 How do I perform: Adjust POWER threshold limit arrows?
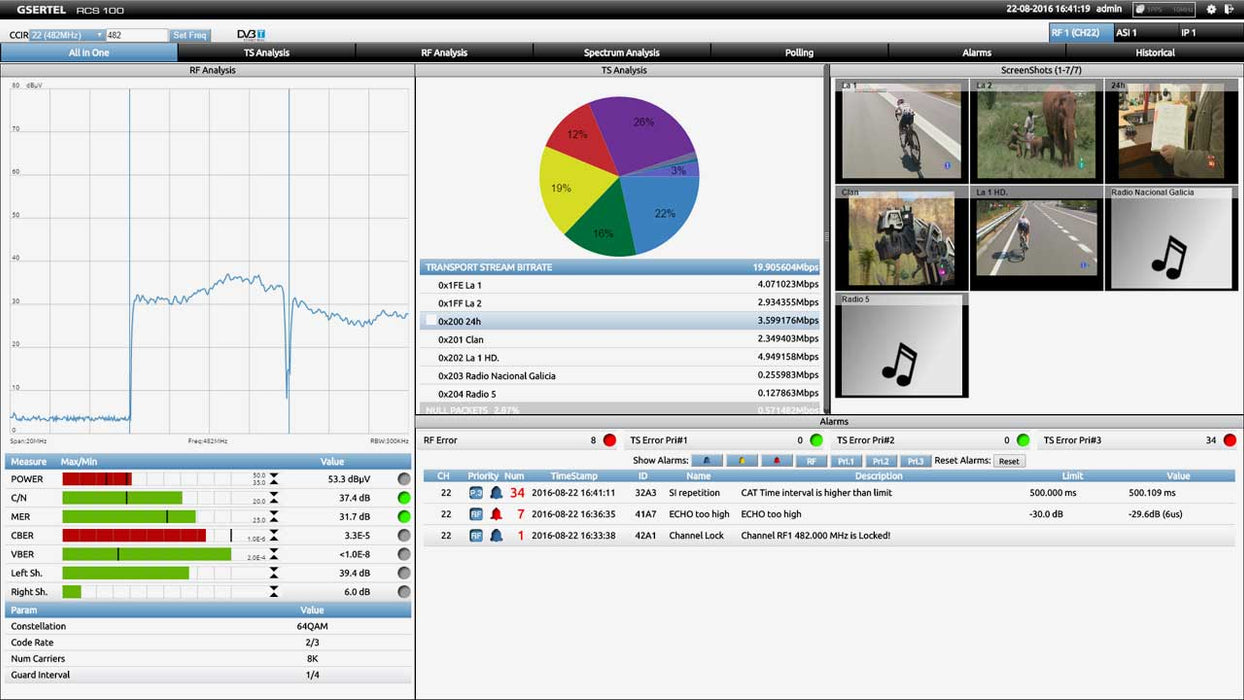tap(274, 479)
